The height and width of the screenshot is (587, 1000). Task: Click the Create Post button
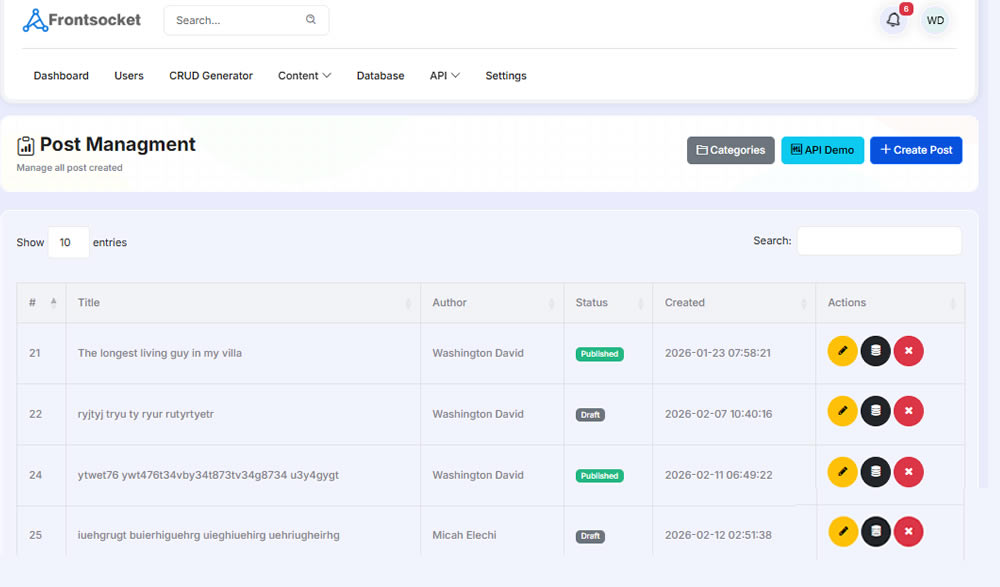point(915,150)
